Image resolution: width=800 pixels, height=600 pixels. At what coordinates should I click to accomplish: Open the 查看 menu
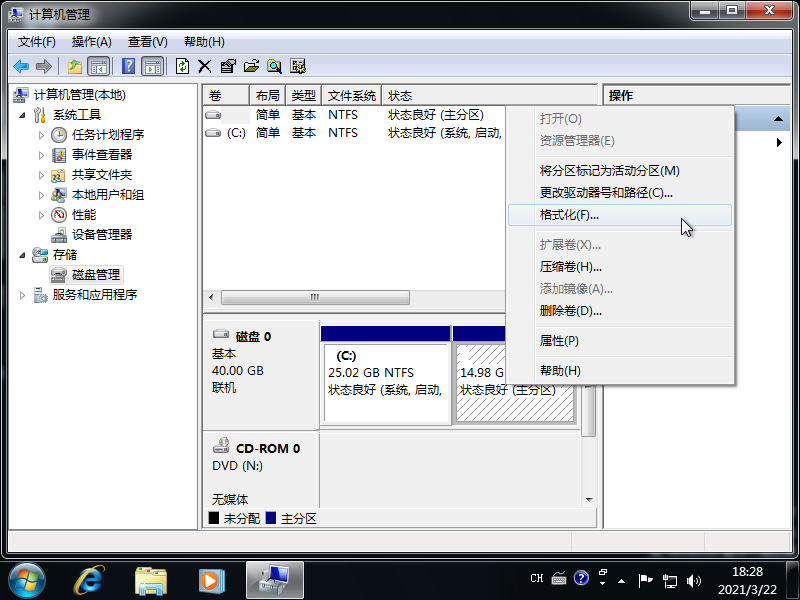(146, 41)
